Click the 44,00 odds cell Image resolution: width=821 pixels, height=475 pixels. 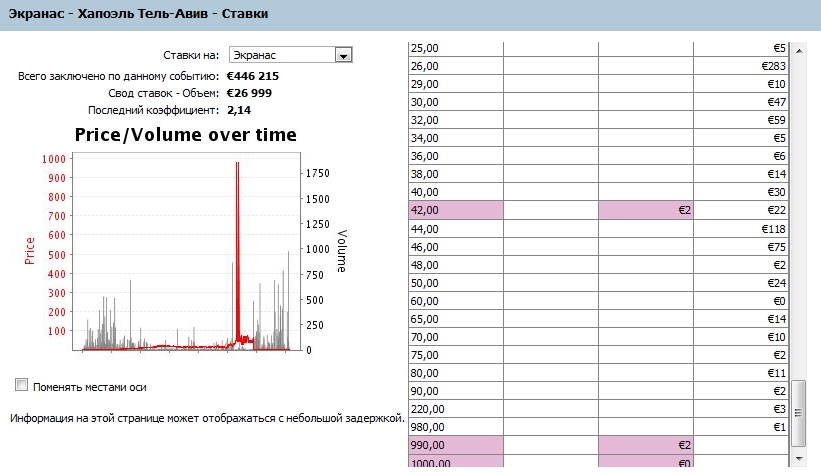pos(456,229)
